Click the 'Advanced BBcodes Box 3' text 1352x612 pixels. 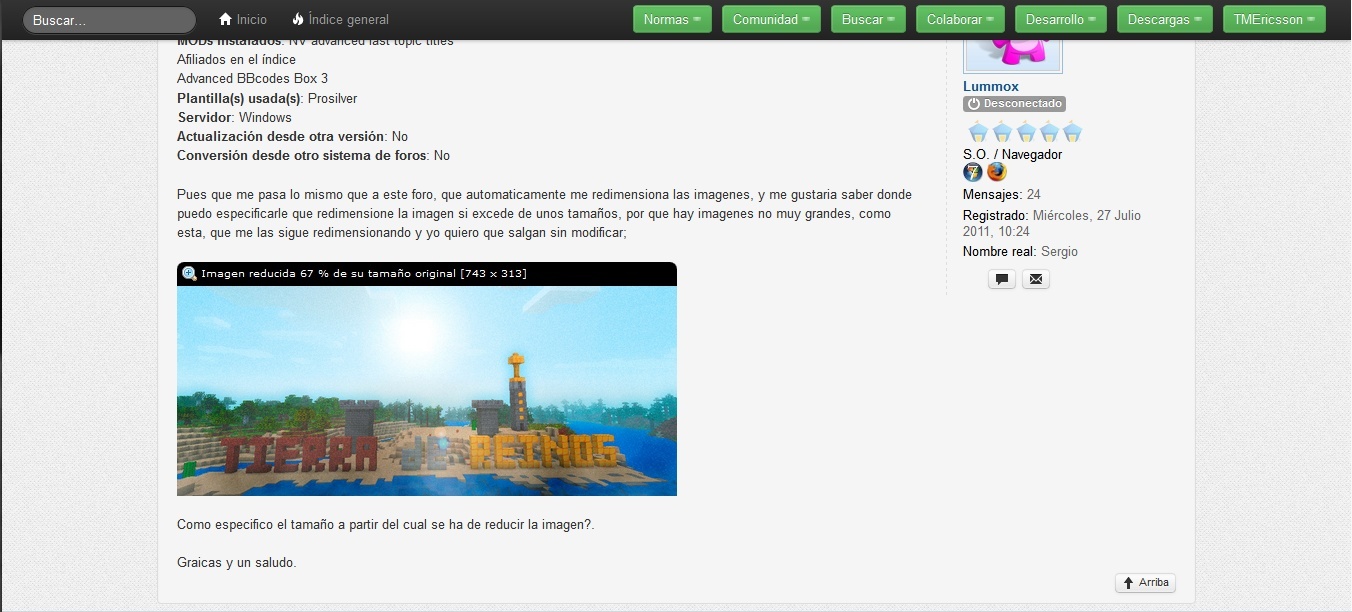252,79
